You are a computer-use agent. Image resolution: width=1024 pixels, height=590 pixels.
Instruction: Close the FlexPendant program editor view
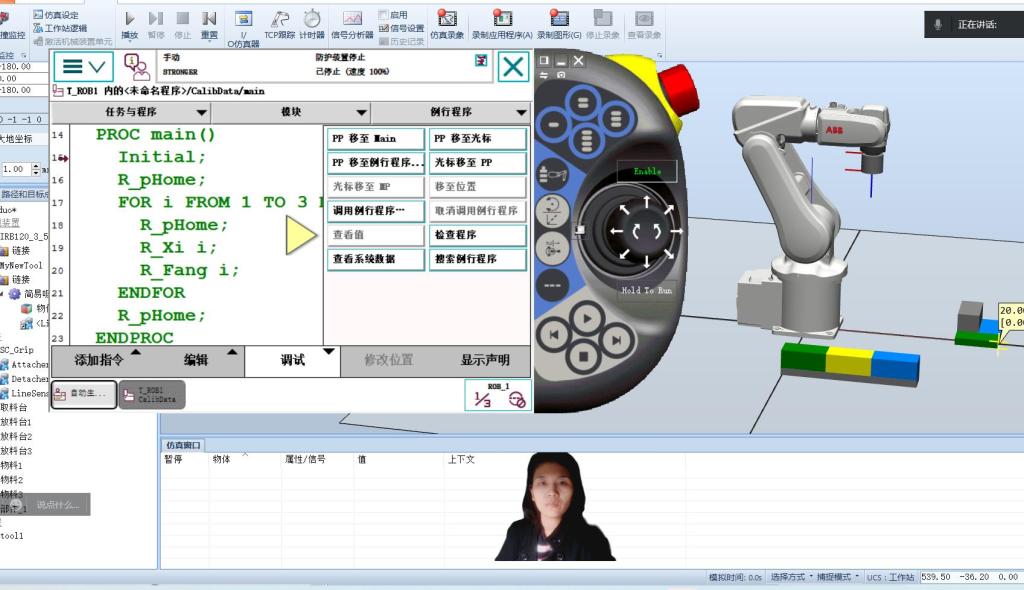tap(513, 67)
